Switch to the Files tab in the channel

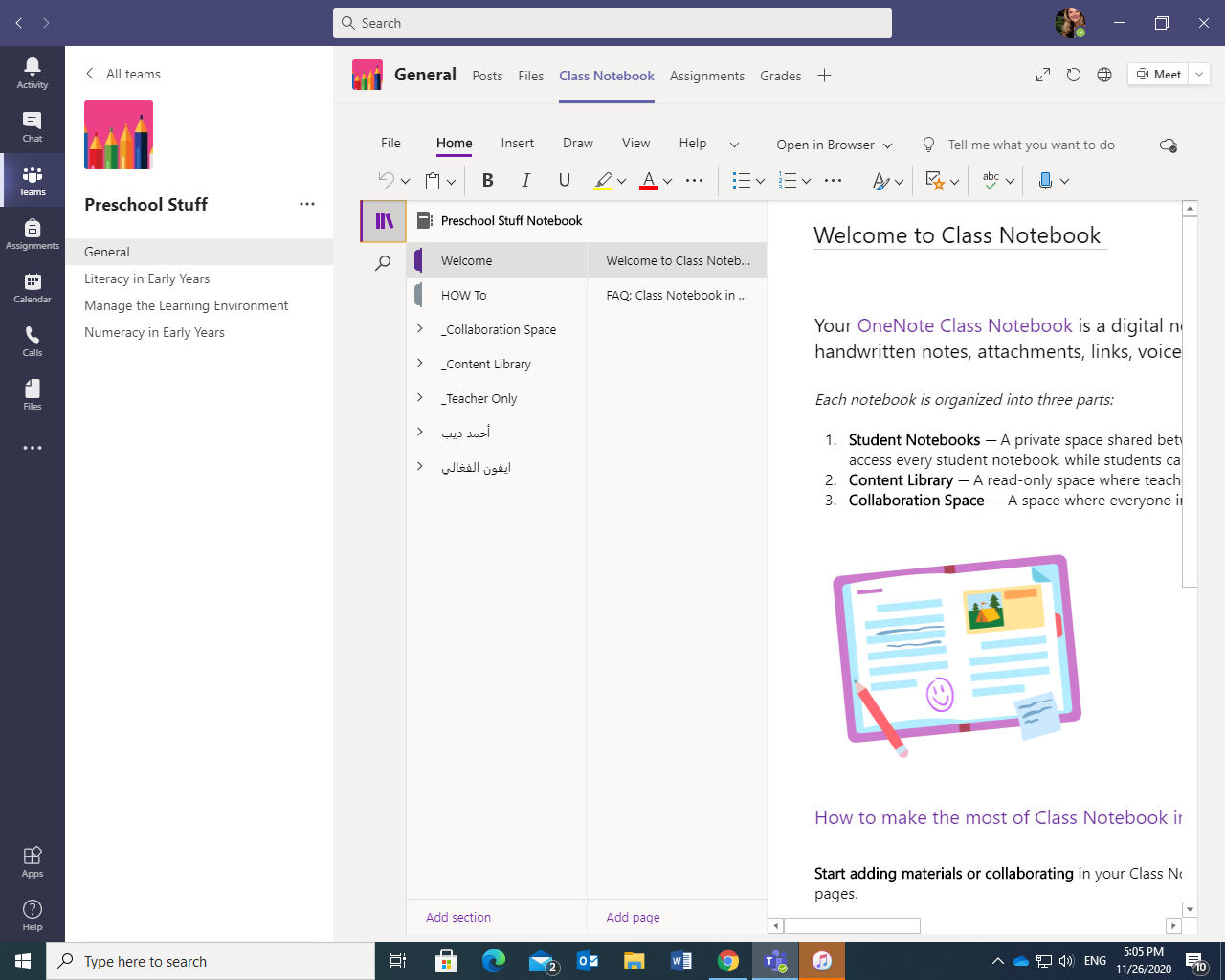click(531, 76)
